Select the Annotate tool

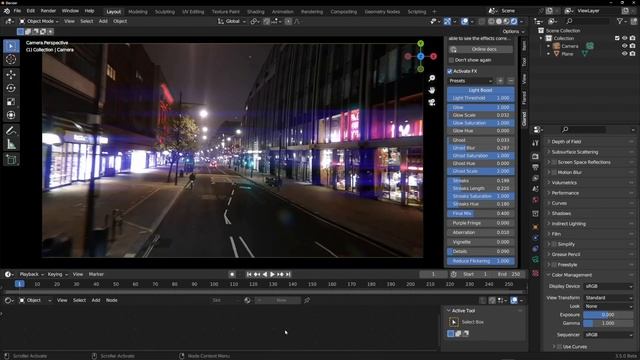click(x=11, y=131)
